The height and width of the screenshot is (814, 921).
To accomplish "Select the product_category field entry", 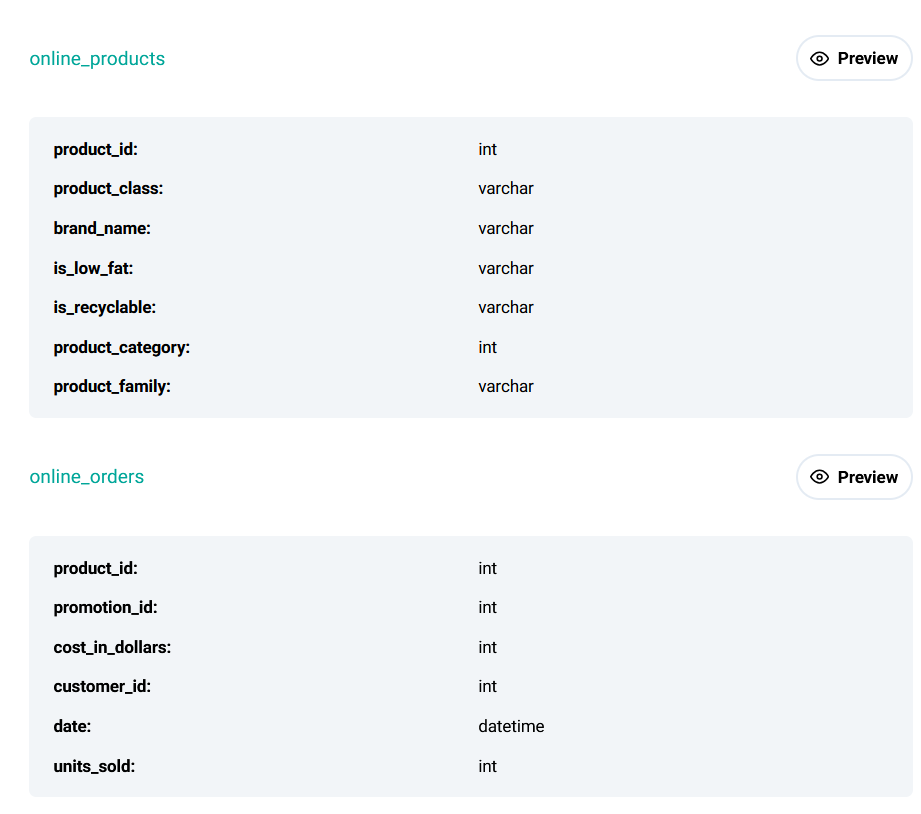I will pyautogui.click(x=122, y=347).
